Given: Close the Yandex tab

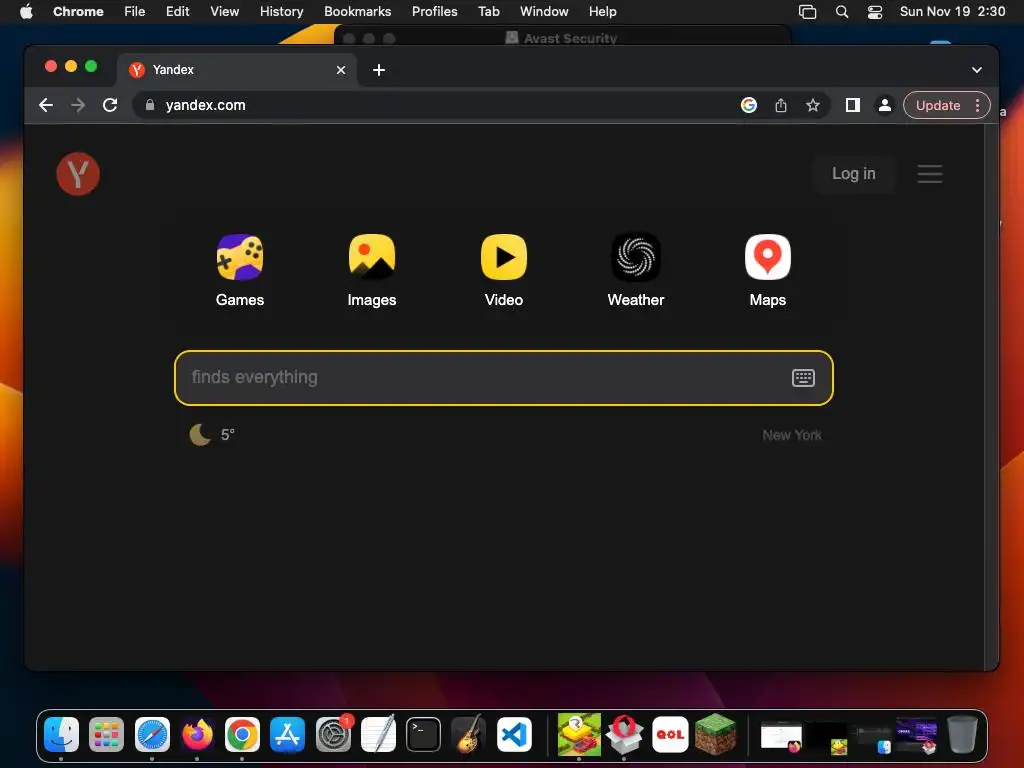Looking at the screenshot, I should (x=341, y=70).
